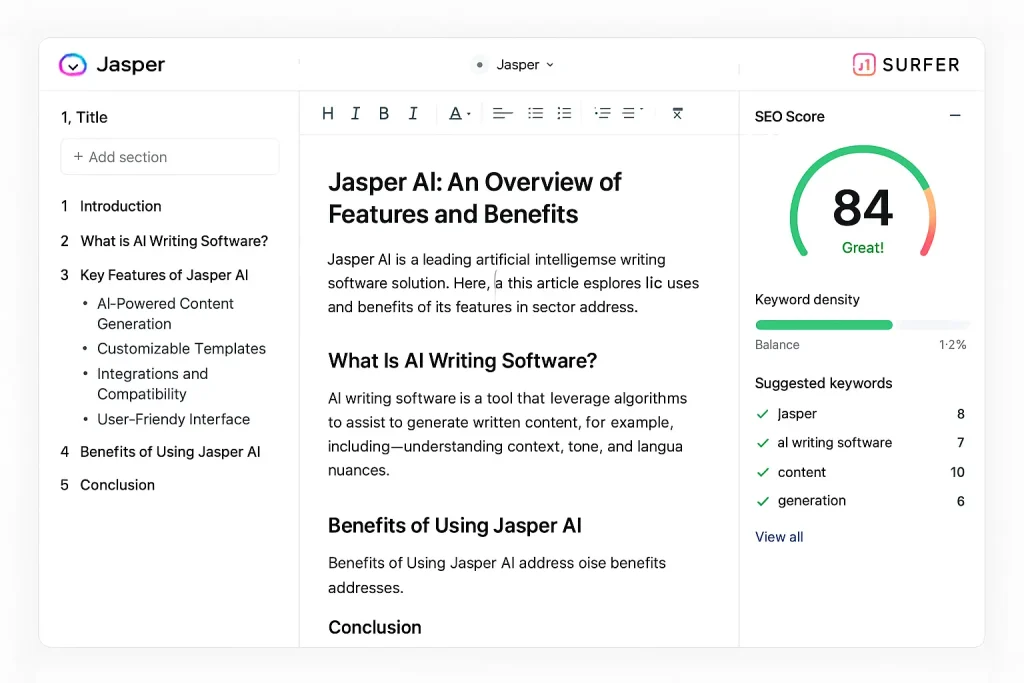The image size is (1024, 683).
Task: Open the Conclusion section from the sidebar
Action: [x=117, y=485]
